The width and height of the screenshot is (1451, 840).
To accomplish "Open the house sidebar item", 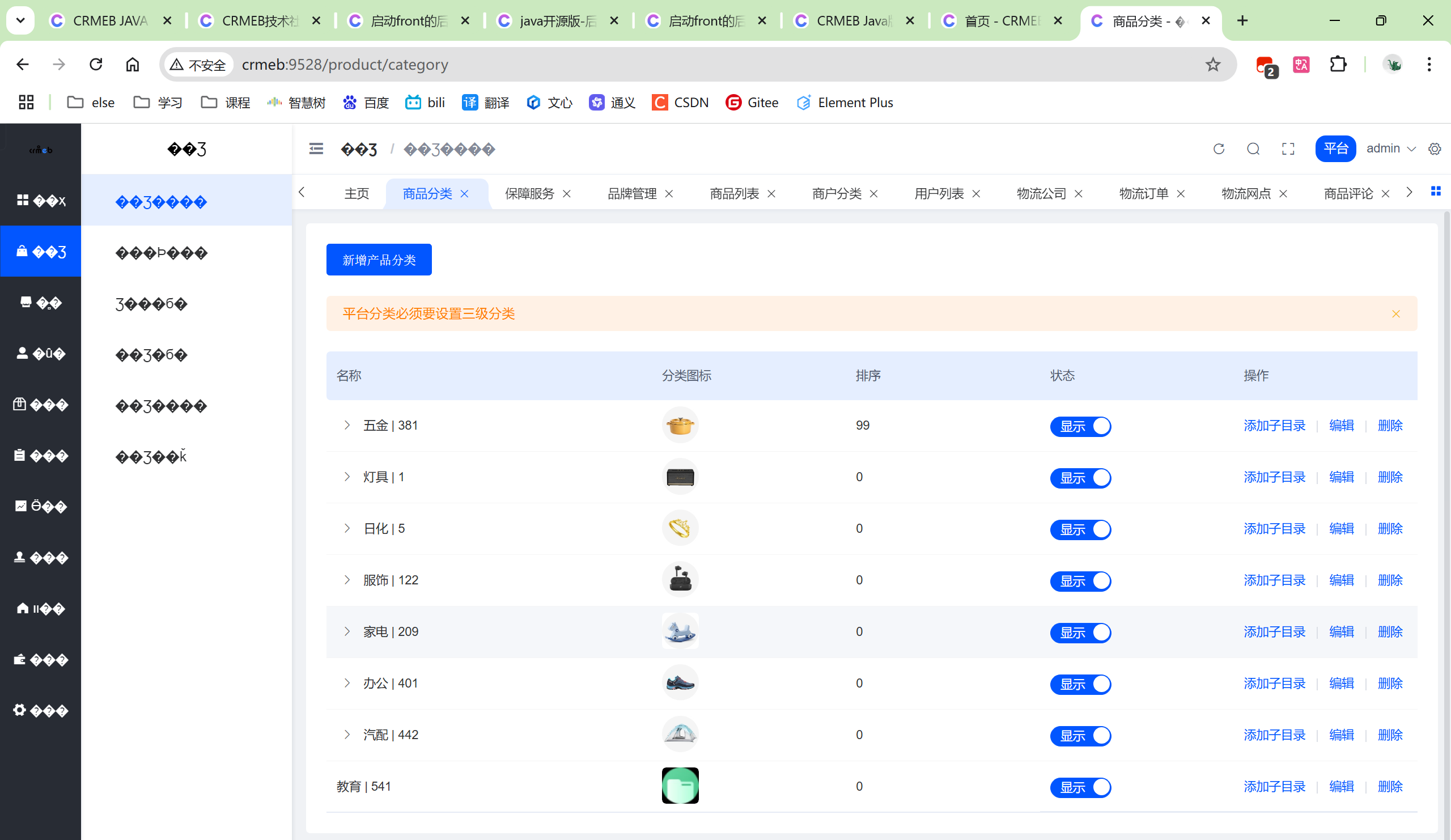I will click(x=40, y=608).
